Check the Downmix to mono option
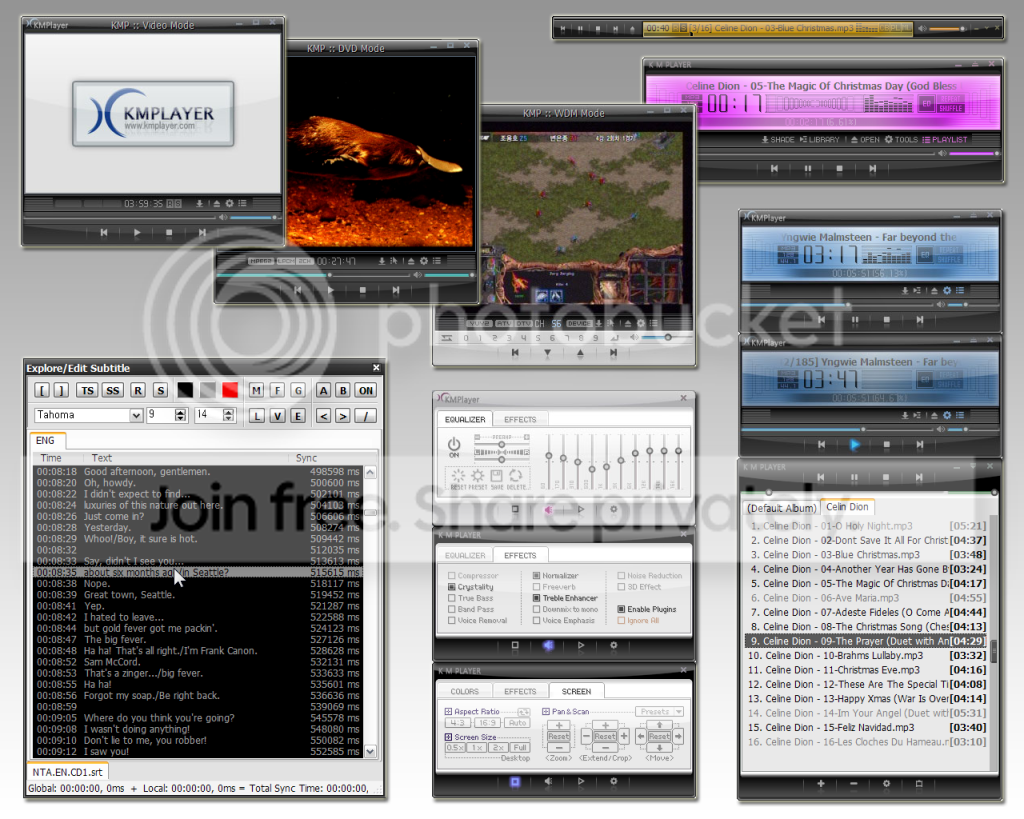 click(x=536, y=609)
